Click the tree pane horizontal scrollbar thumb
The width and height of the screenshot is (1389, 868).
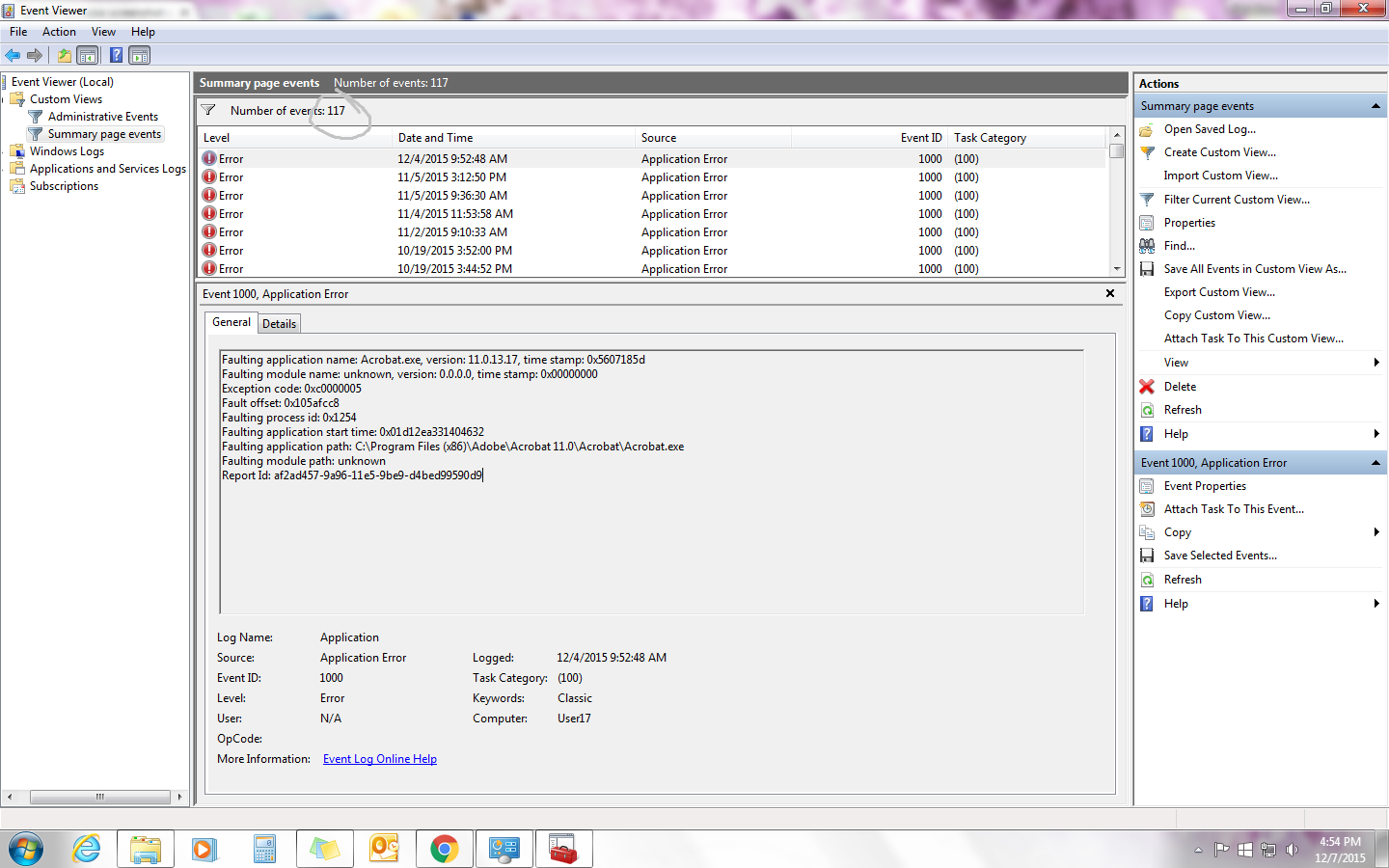click(x=99, y=797)
